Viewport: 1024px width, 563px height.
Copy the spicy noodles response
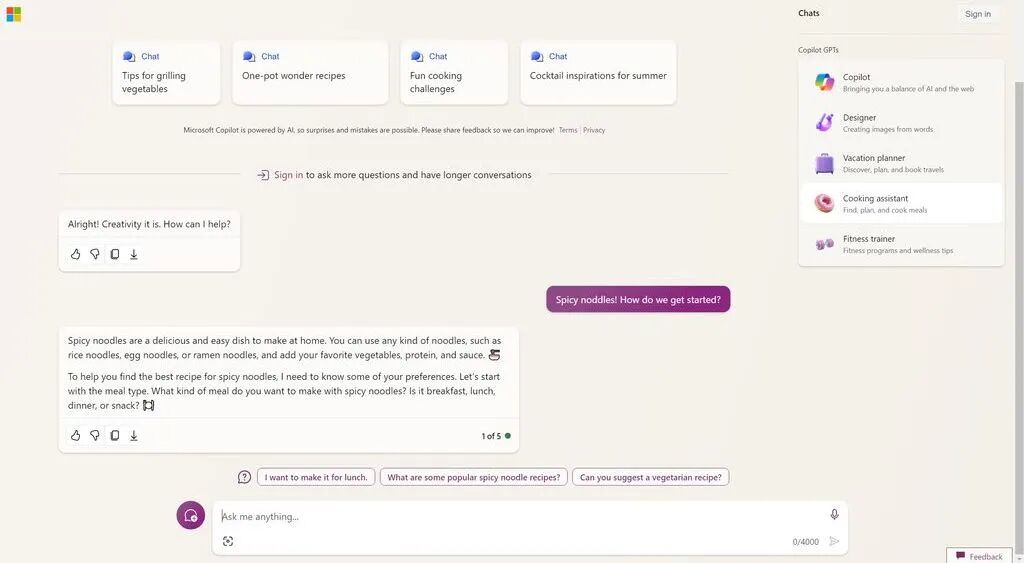[x=114, y=436]
